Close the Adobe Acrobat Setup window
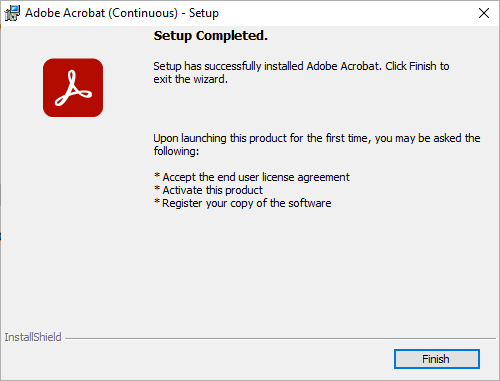The width and height of the screenshot is (500, 381). [484, 13]
